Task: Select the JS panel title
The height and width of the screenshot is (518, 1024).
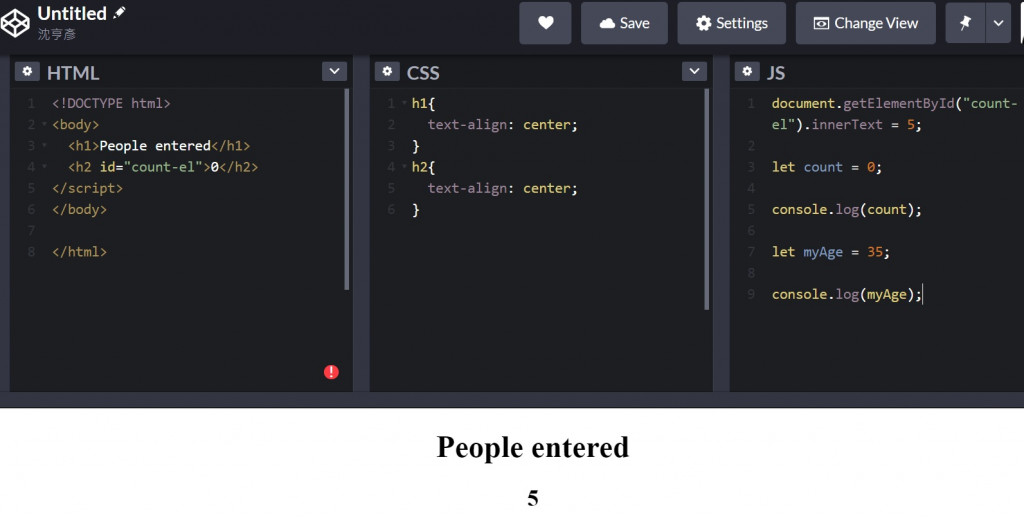Action: [x=776, y=73]
